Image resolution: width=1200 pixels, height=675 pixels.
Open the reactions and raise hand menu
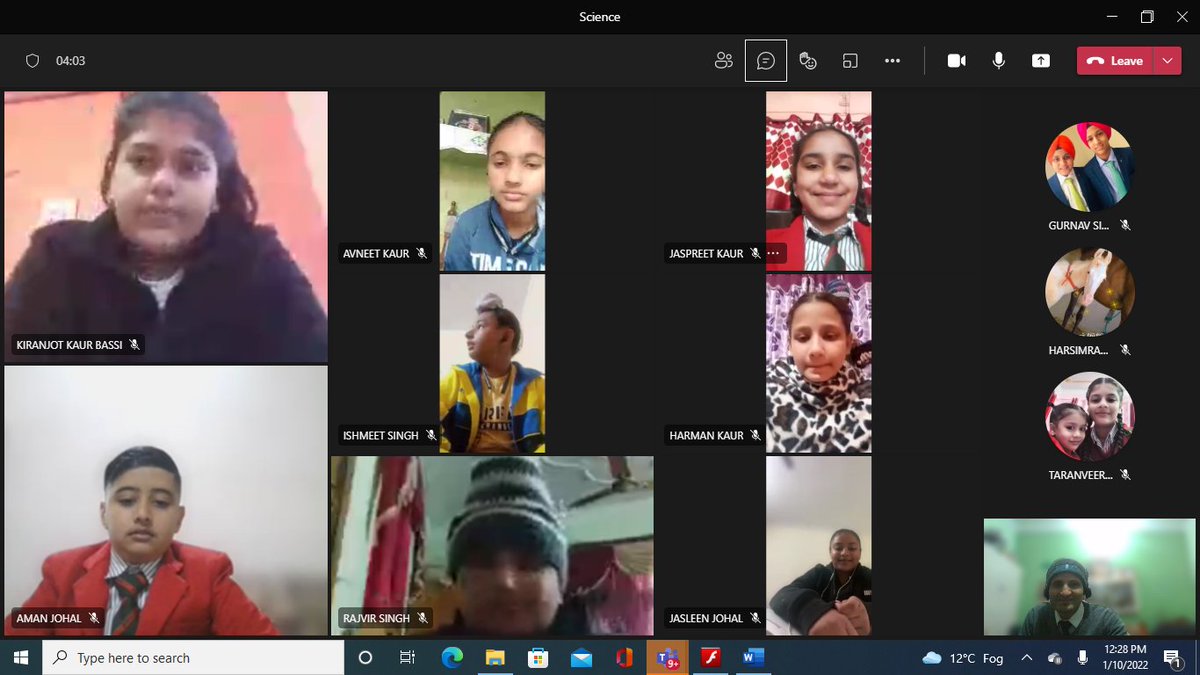(808, 61)
